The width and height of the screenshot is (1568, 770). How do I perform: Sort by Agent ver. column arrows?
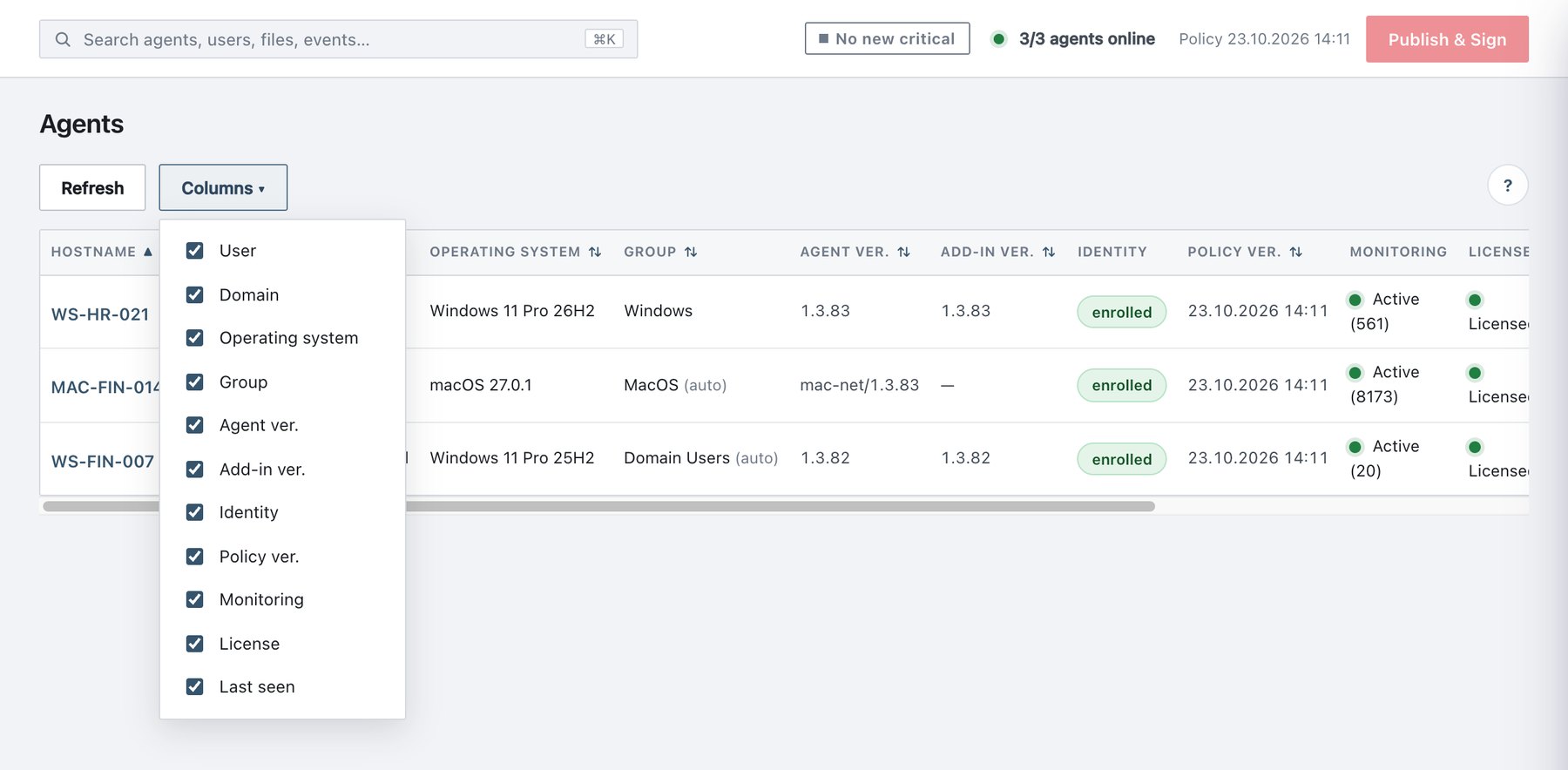903,252
